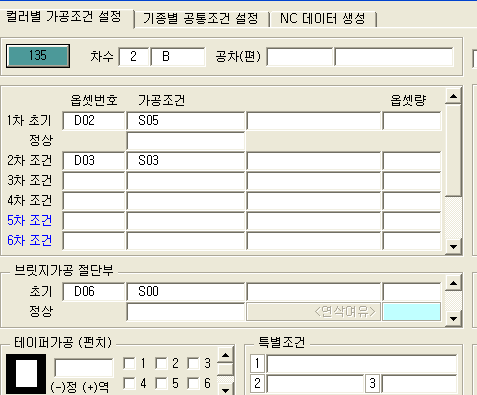The width and height of the screenshot is (477, 395).
Task: Click the teal 135 color button
Action: pos(38,56)
